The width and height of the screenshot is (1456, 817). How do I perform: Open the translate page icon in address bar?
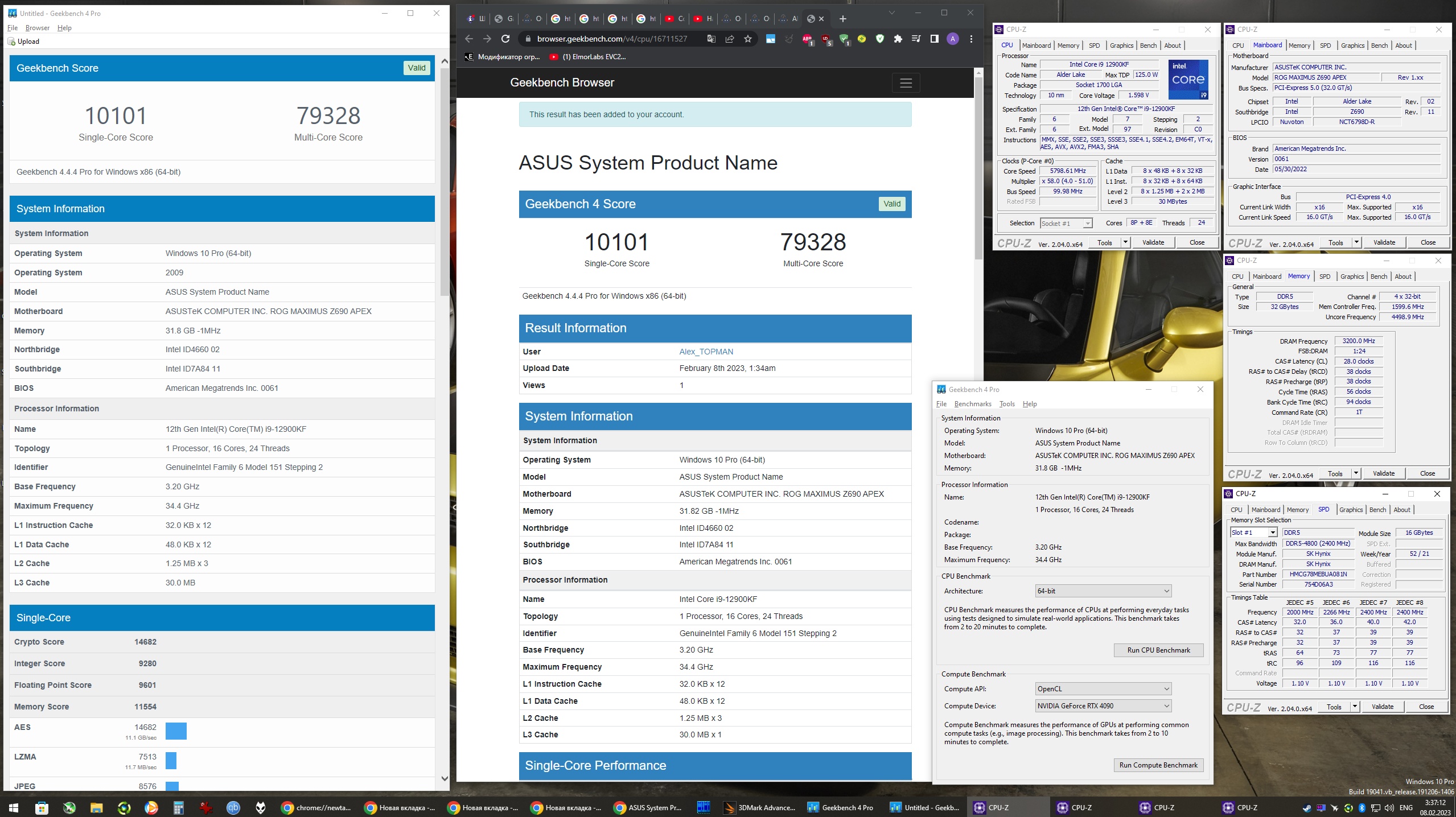tap(711, 39)
